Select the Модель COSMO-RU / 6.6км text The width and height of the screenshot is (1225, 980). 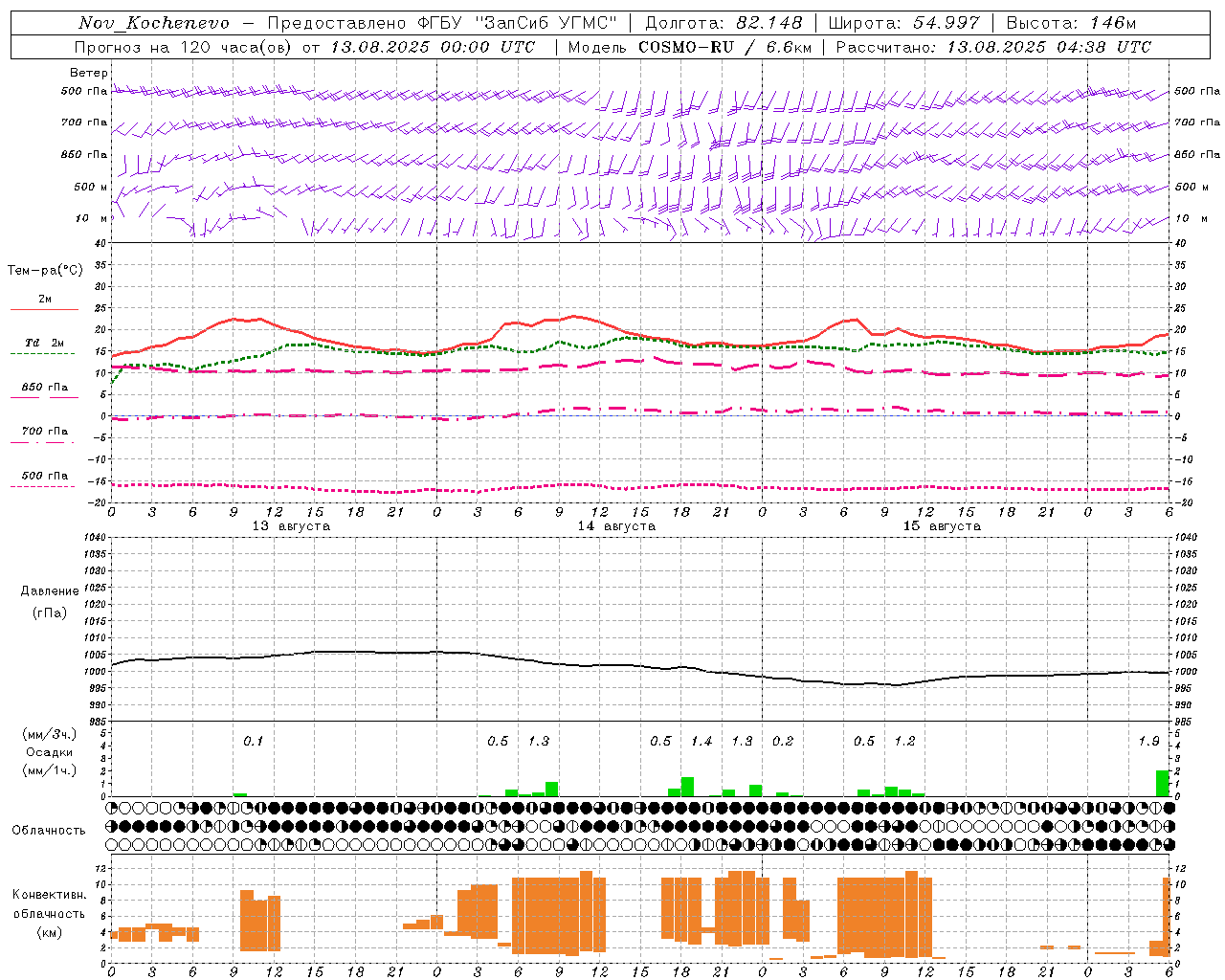click(688, 47)
